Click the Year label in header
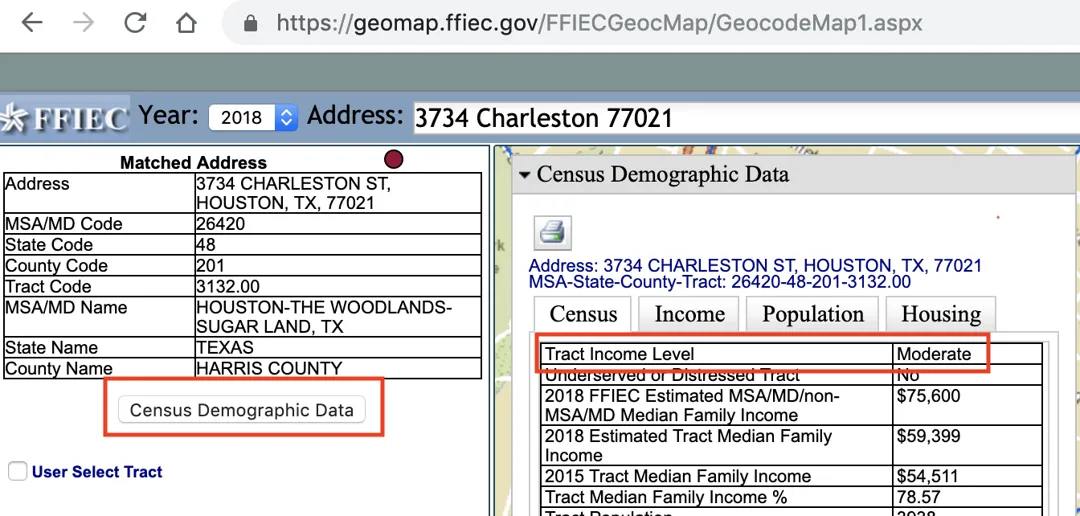 click(169, 115)
